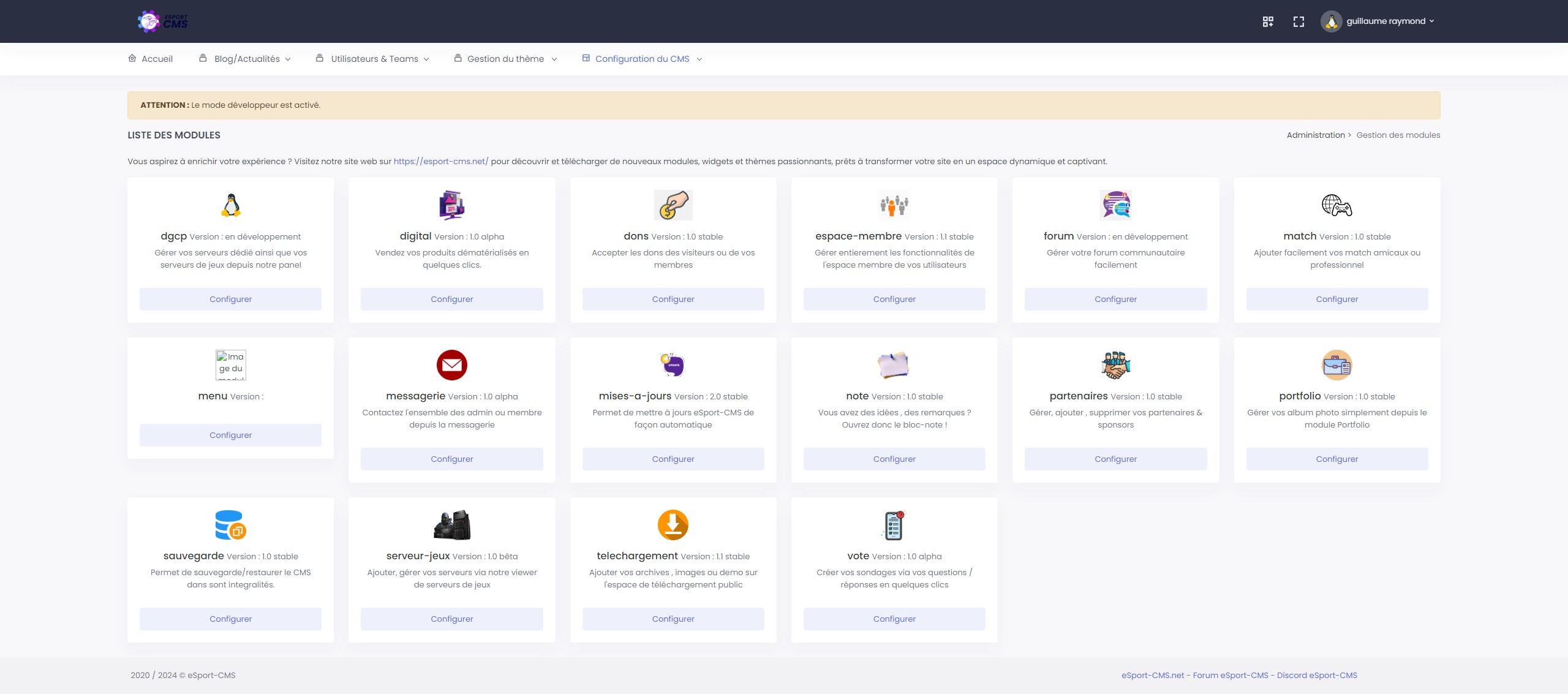The height and width of the screenshot is (694, 1568).
Task: Open the guillaume raymond user dropdown
Action: [1378, 21]
